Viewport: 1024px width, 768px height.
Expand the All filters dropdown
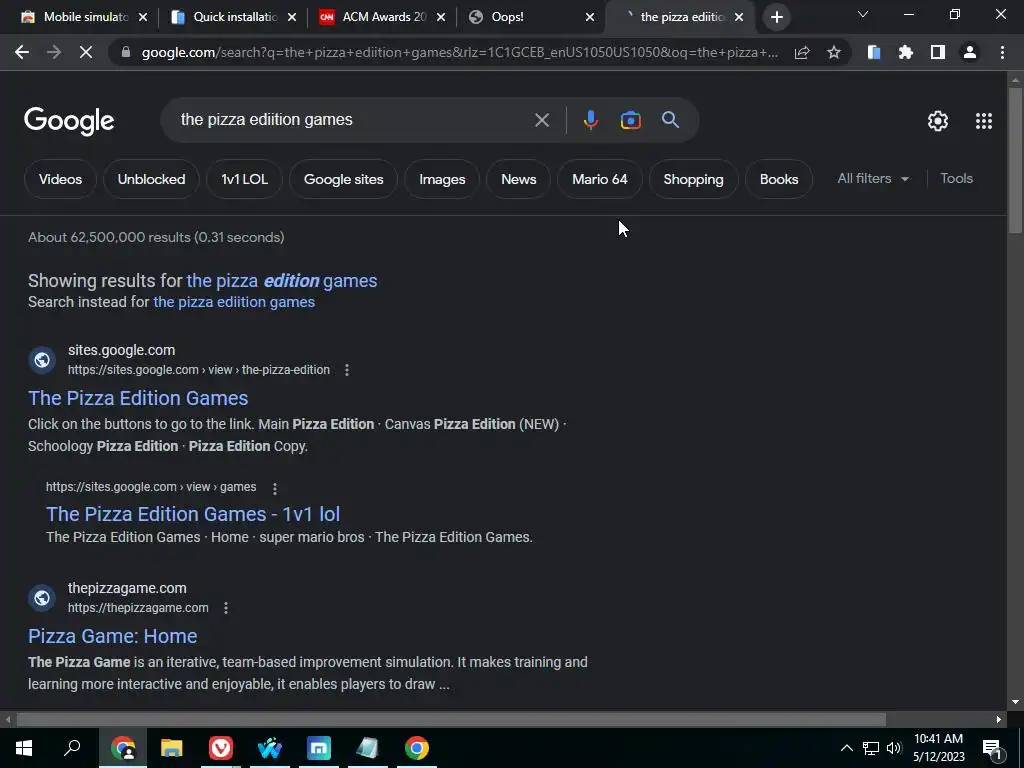coord(873,178)
